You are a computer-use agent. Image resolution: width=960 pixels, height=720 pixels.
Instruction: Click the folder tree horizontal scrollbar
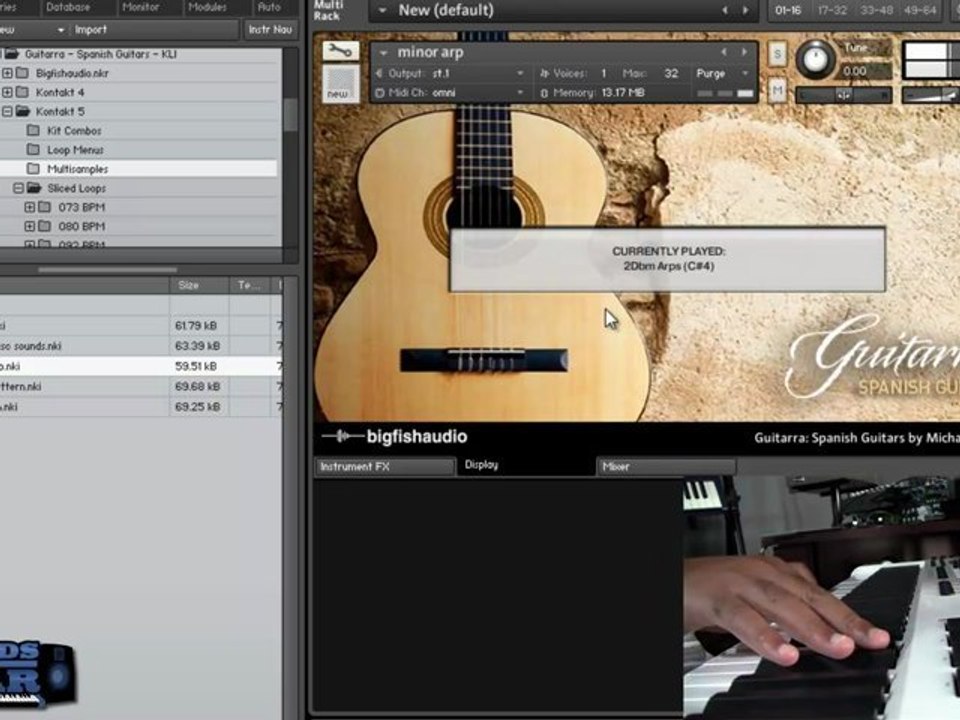(x=107, y=269)
